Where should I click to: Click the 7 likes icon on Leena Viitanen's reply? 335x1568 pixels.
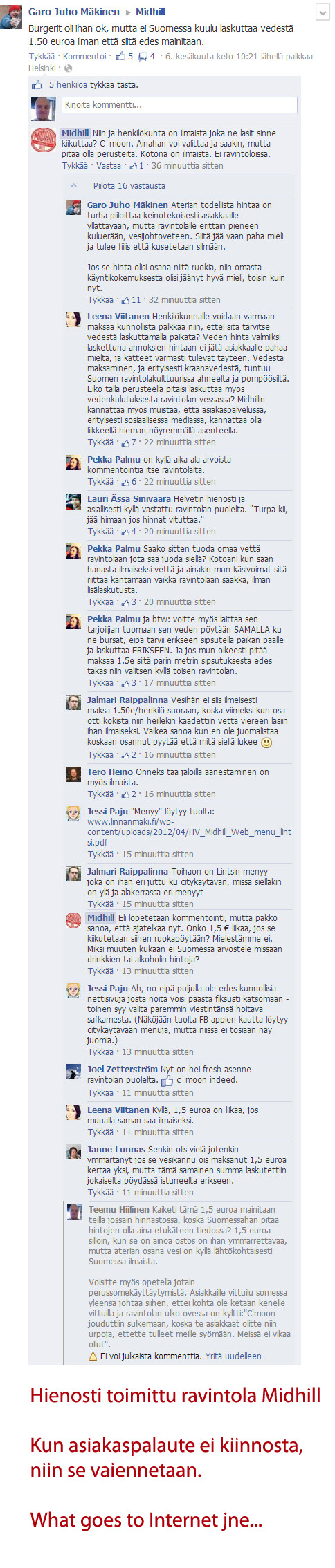[x=125, y=442]
